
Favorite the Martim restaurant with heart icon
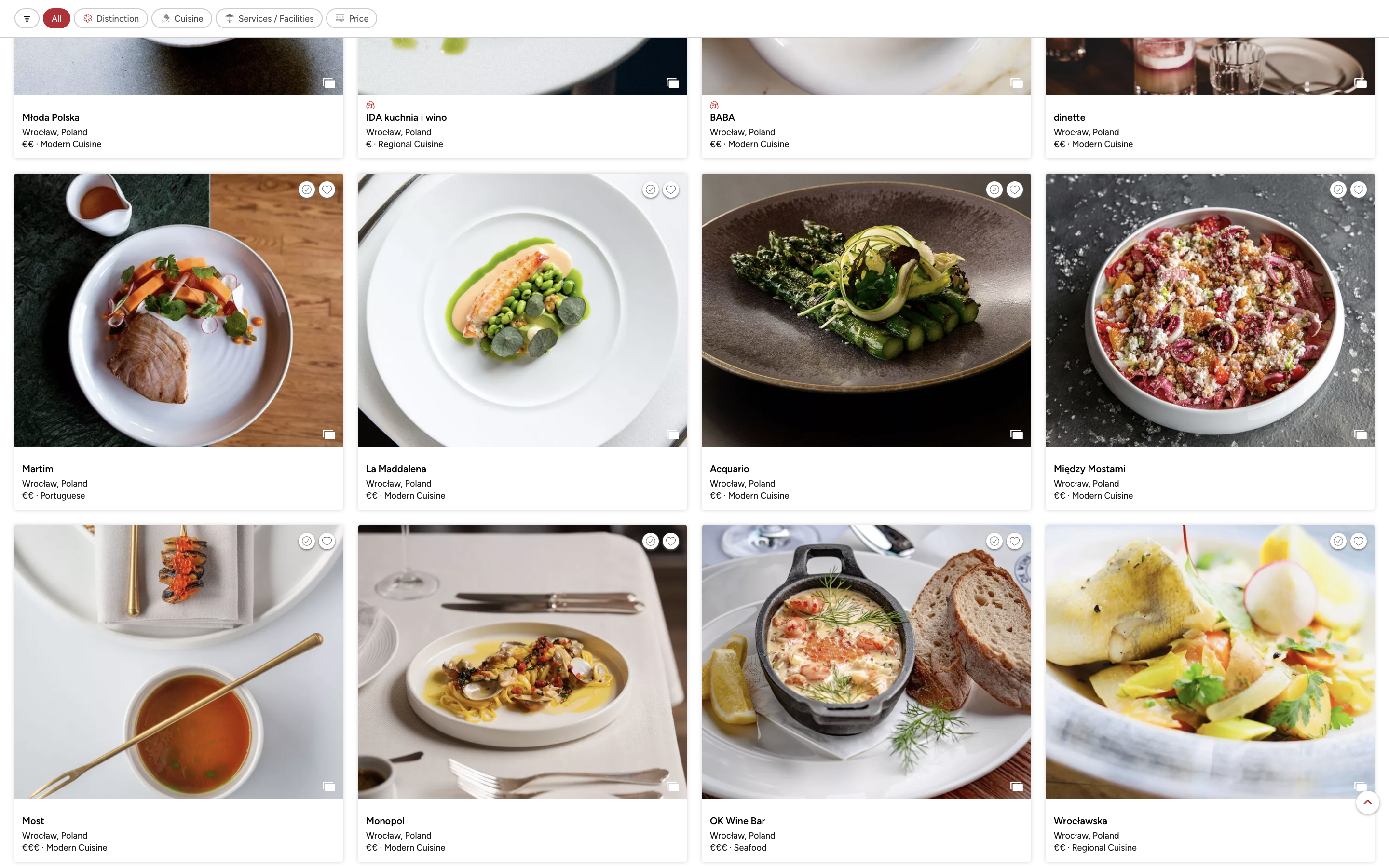click(x=327, y=190)
